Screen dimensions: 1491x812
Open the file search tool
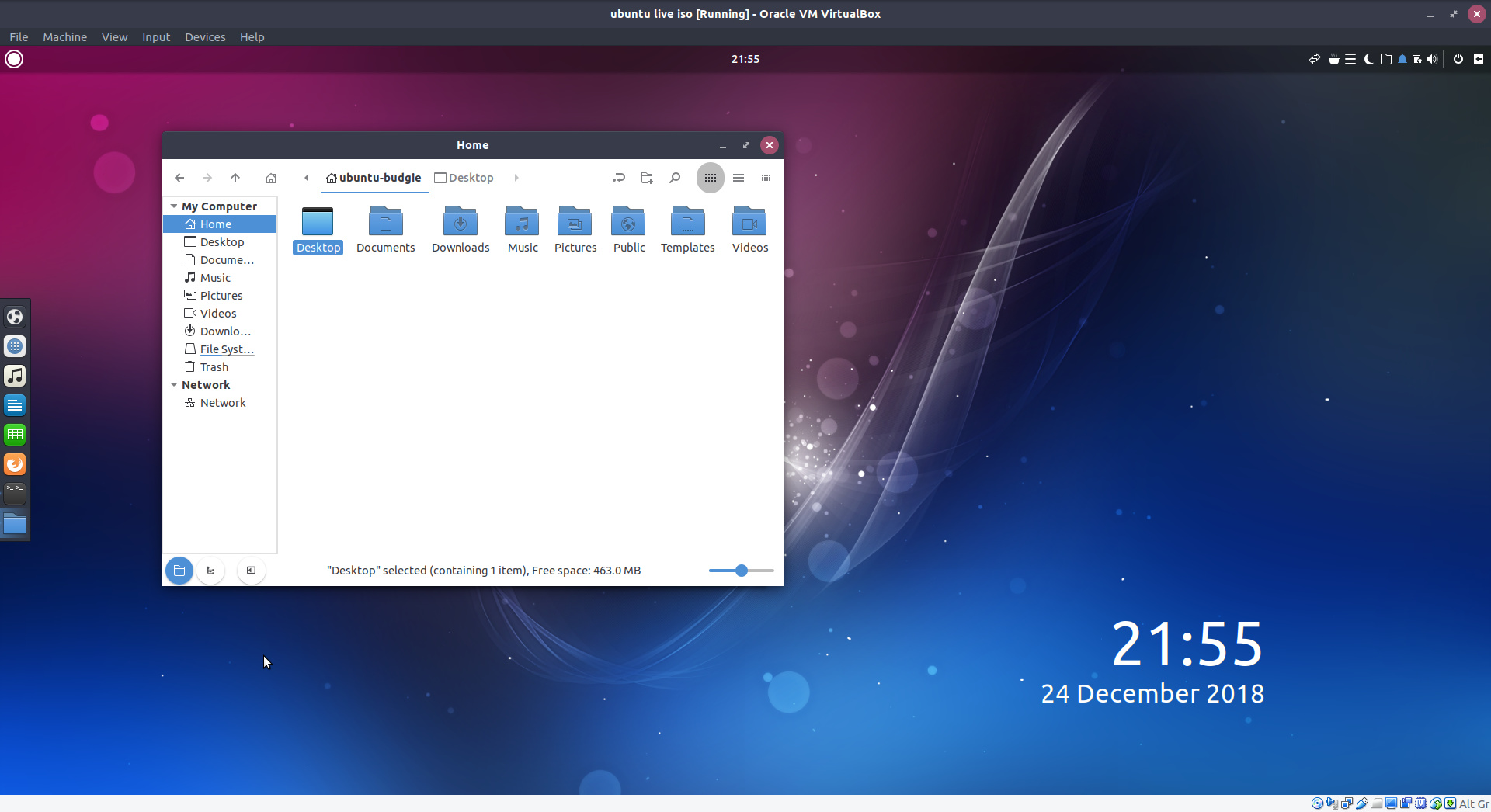click(x=675, y=178)
